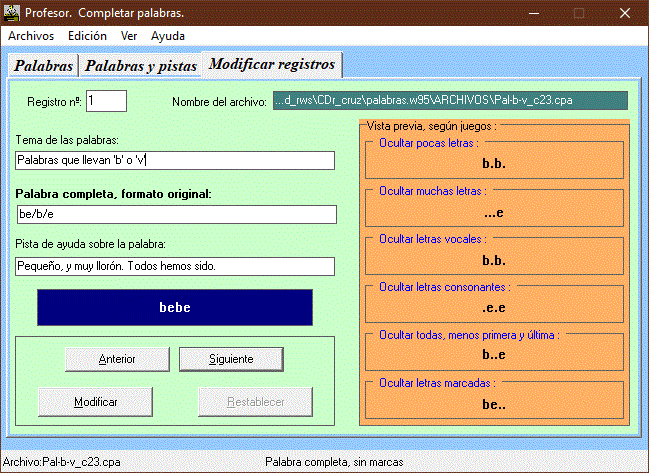Click the 'Ocultar letras vocales :' label
The height and width of the screenshot is (473, 649).
pos(433,239)
